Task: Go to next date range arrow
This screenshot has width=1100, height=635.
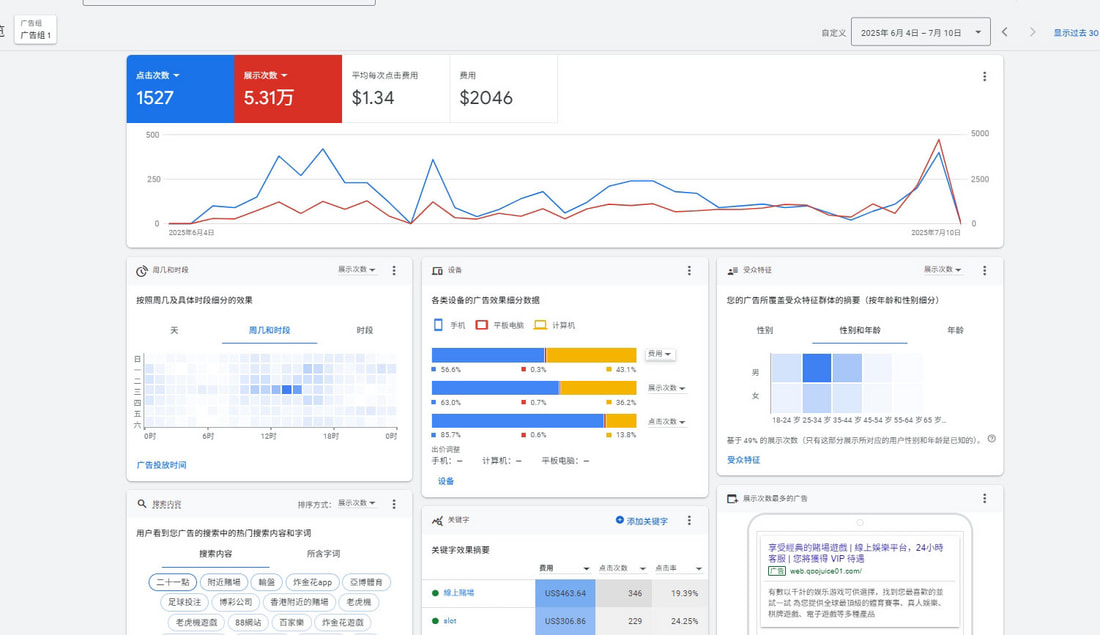Action: [x=1032, y=32]
